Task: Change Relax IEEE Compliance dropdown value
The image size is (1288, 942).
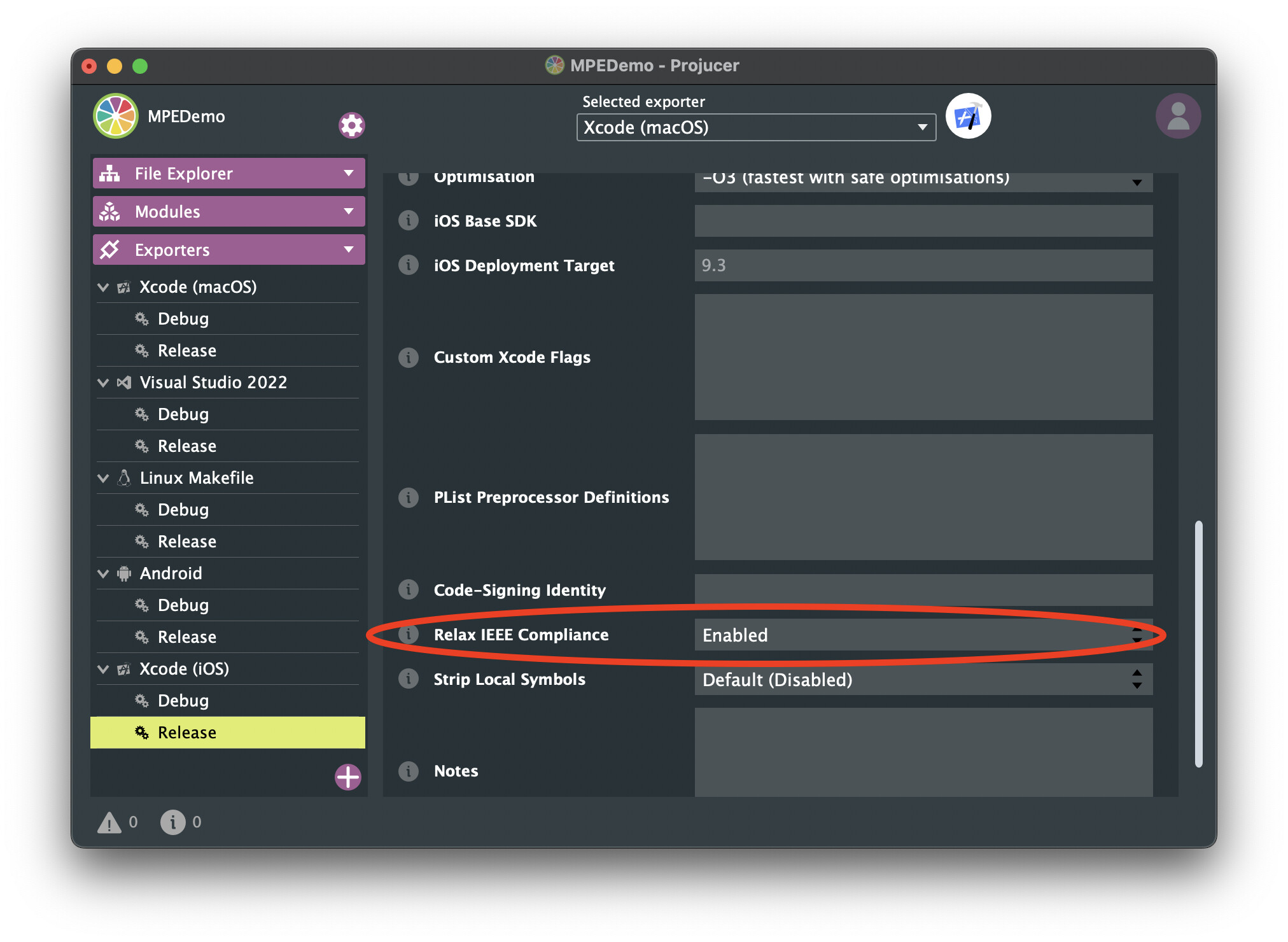Action: click(x=923, y=635)
